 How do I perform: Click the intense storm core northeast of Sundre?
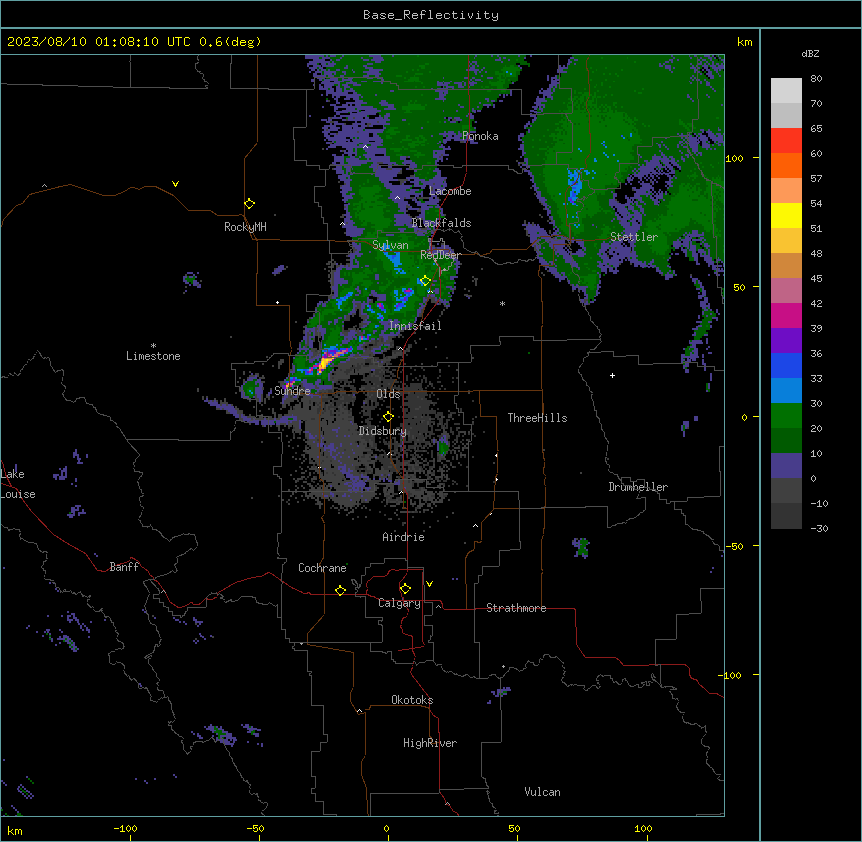[x=327, y=362]
